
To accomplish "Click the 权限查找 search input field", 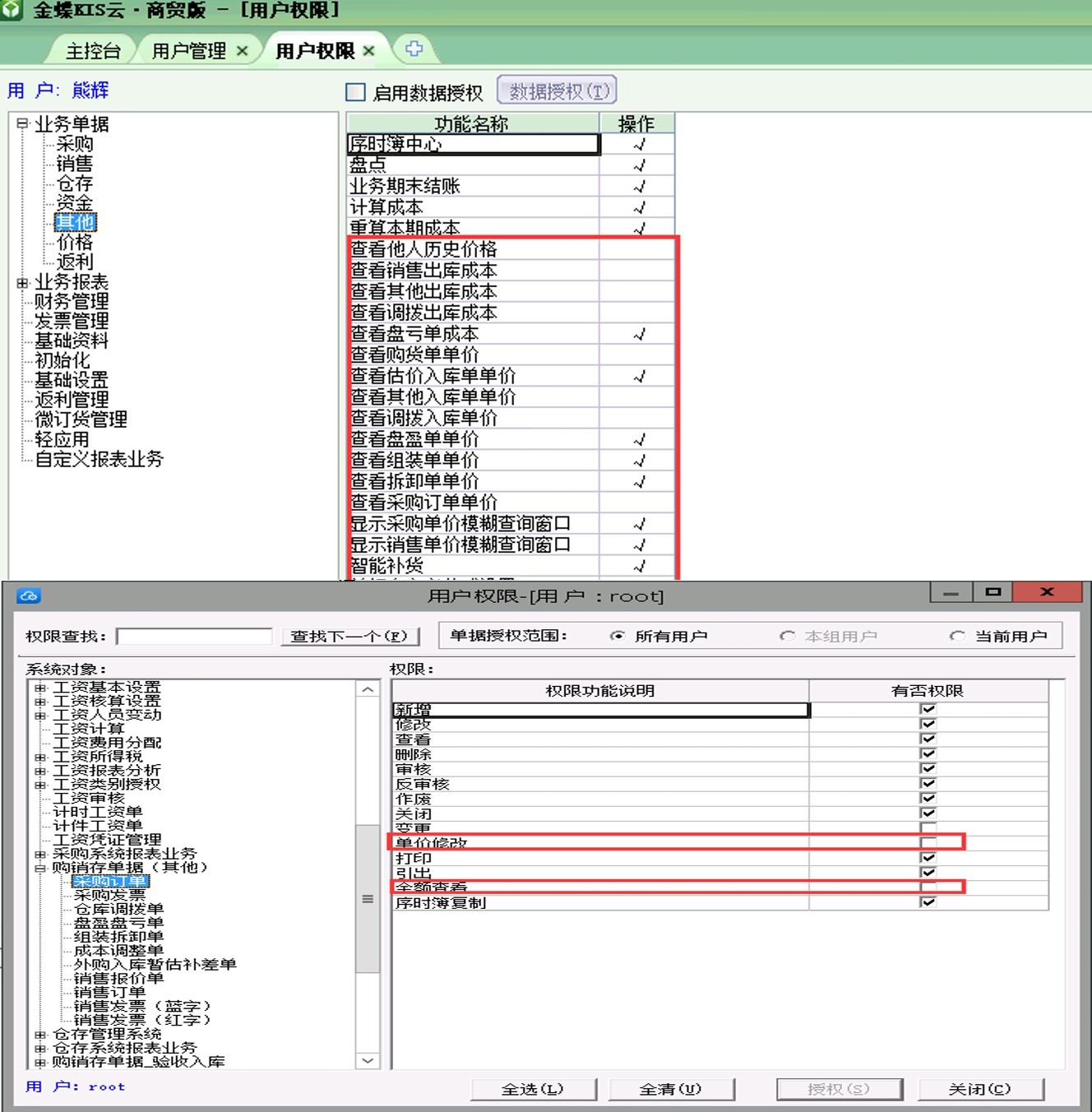I will pyautogui.click(x=194, y=636).
